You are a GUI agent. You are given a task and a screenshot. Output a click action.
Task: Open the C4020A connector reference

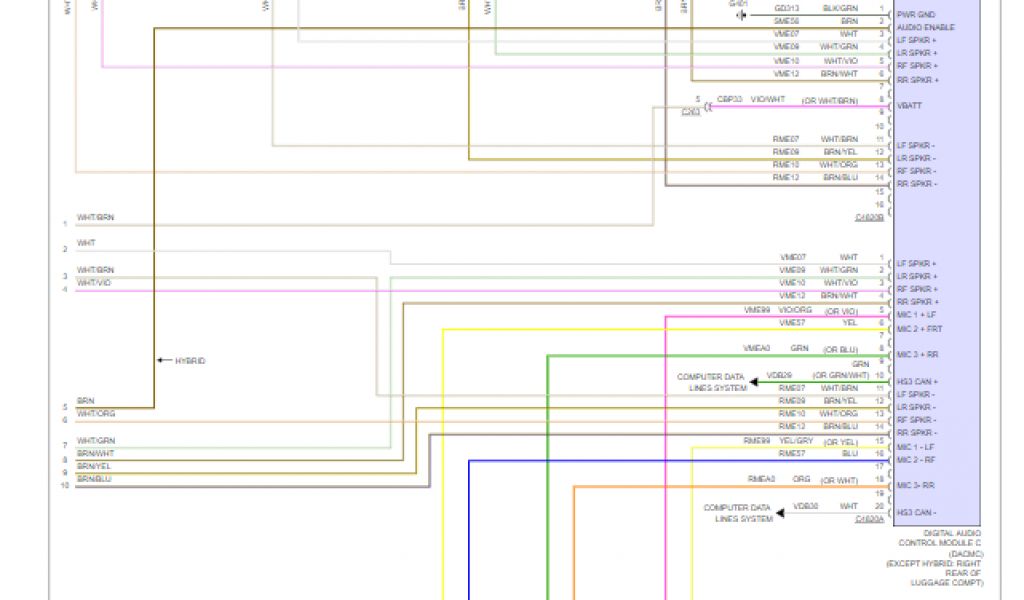(x=869, y=520)
